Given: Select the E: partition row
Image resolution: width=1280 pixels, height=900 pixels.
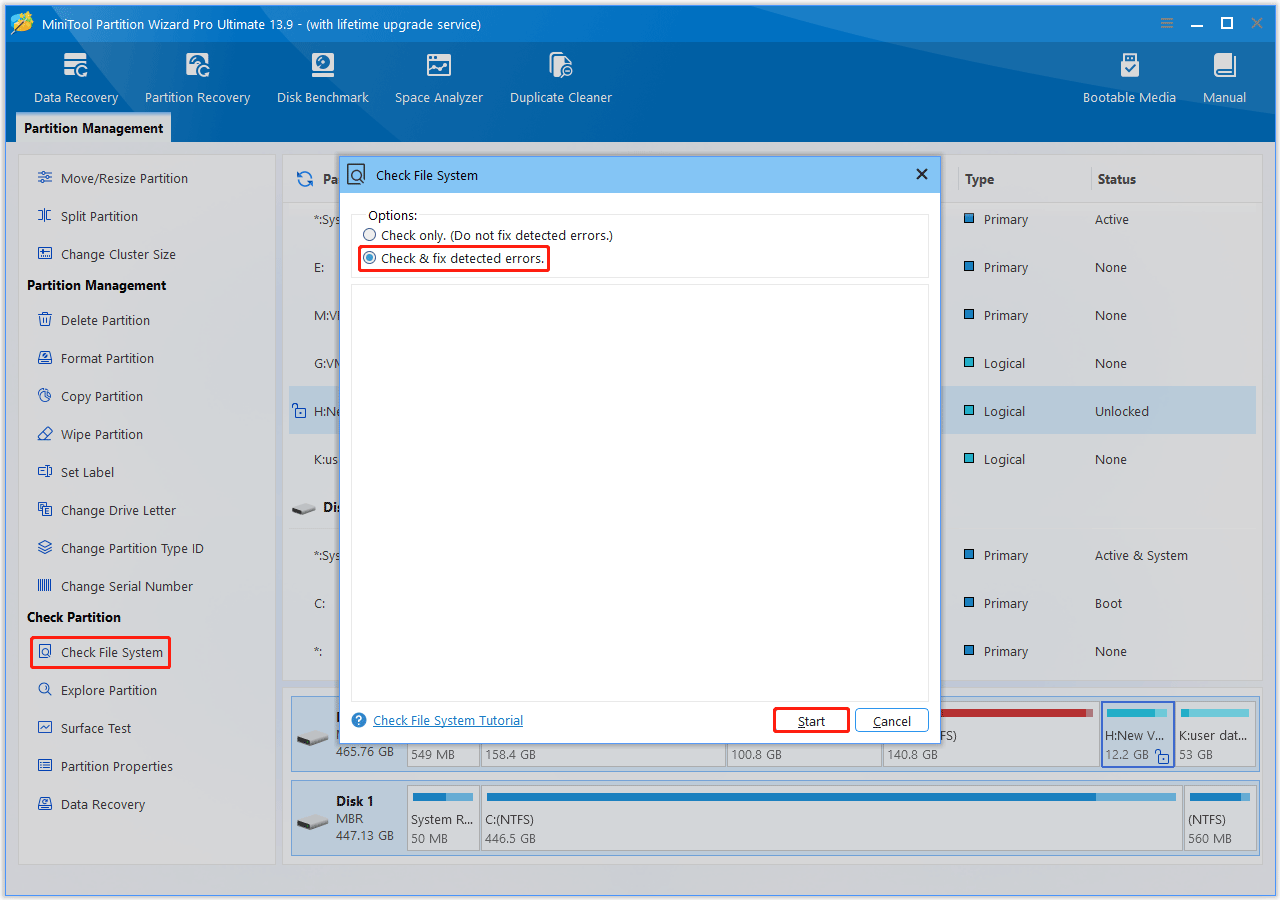Looking at the screenshot, I should coord(772,267).
